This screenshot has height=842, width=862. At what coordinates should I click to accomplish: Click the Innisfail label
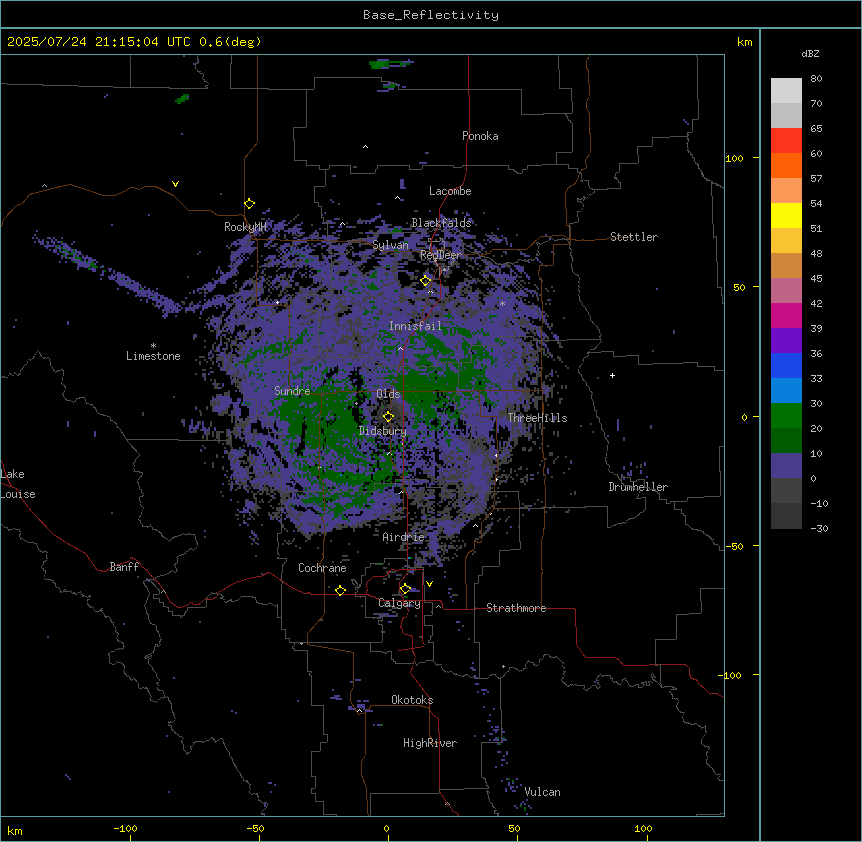point(415,326)
